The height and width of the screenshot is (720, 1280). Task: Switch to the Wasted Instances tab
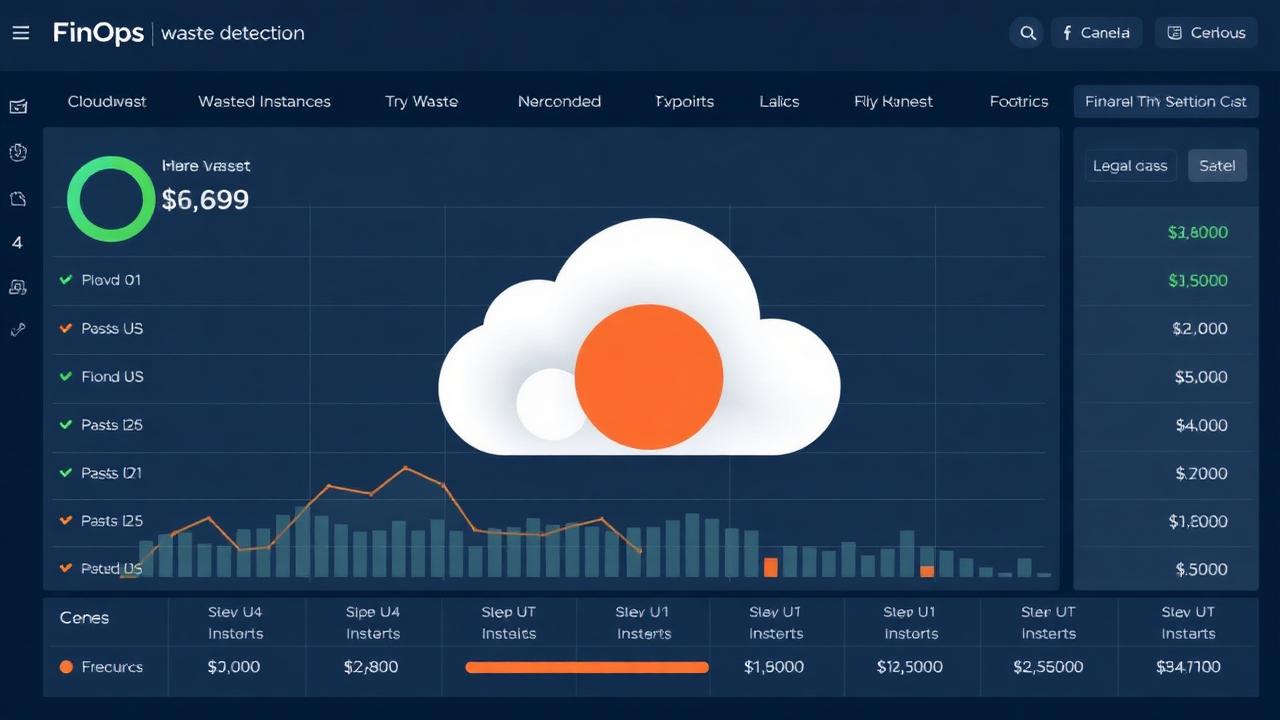(x=264, y=101)
